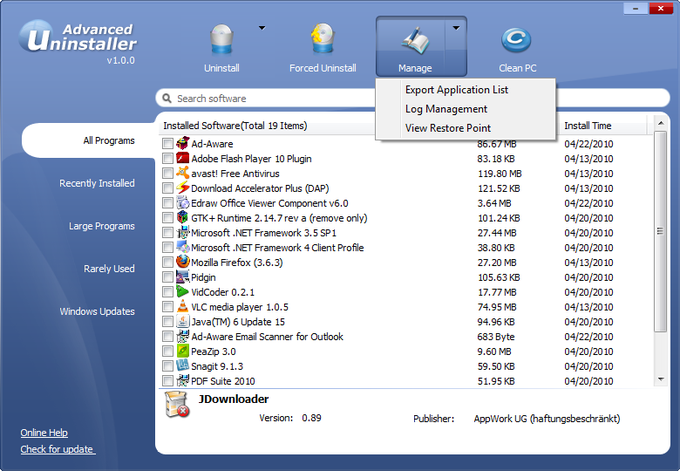
Task: Tick the Download Accelerator Plus checkbox
Action: [167, 188]
